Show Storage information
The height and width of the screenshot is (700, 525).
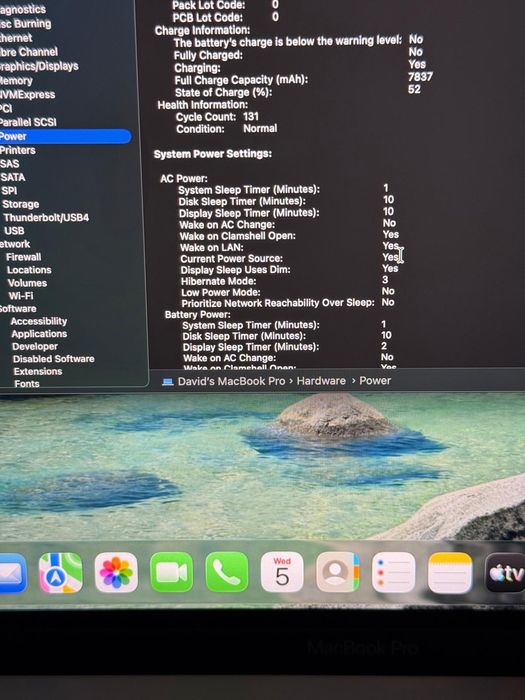coord(21,204)
